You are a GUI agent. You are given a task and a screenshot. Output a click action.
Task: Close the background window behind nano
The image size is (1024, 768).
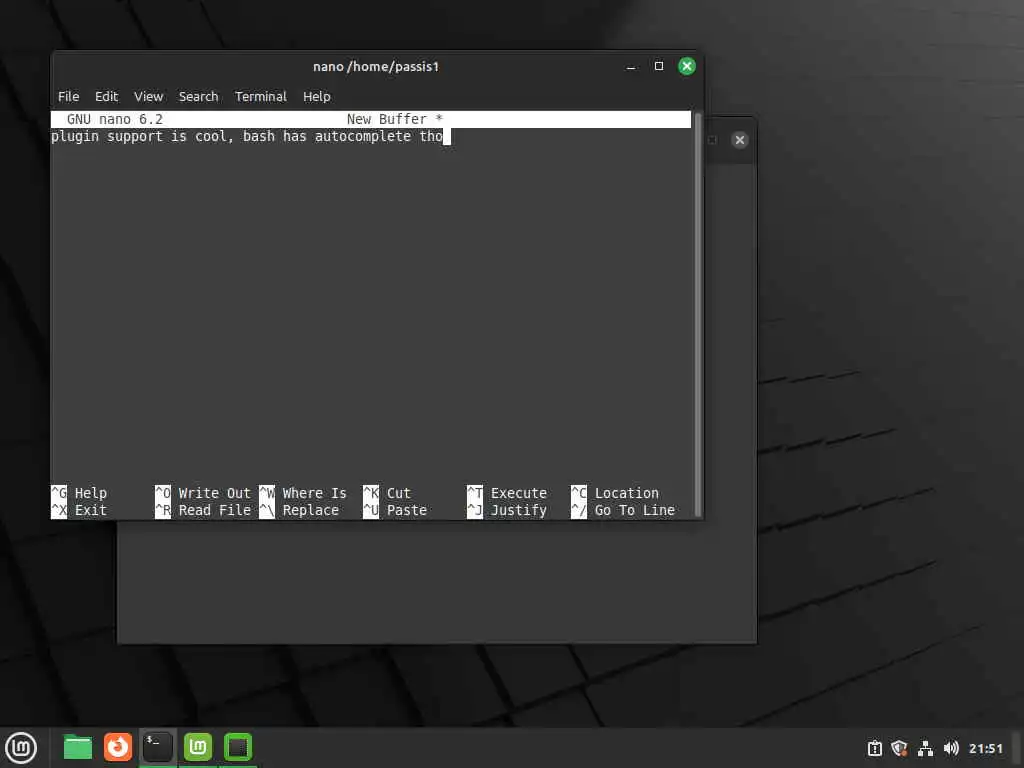point(740,140)
